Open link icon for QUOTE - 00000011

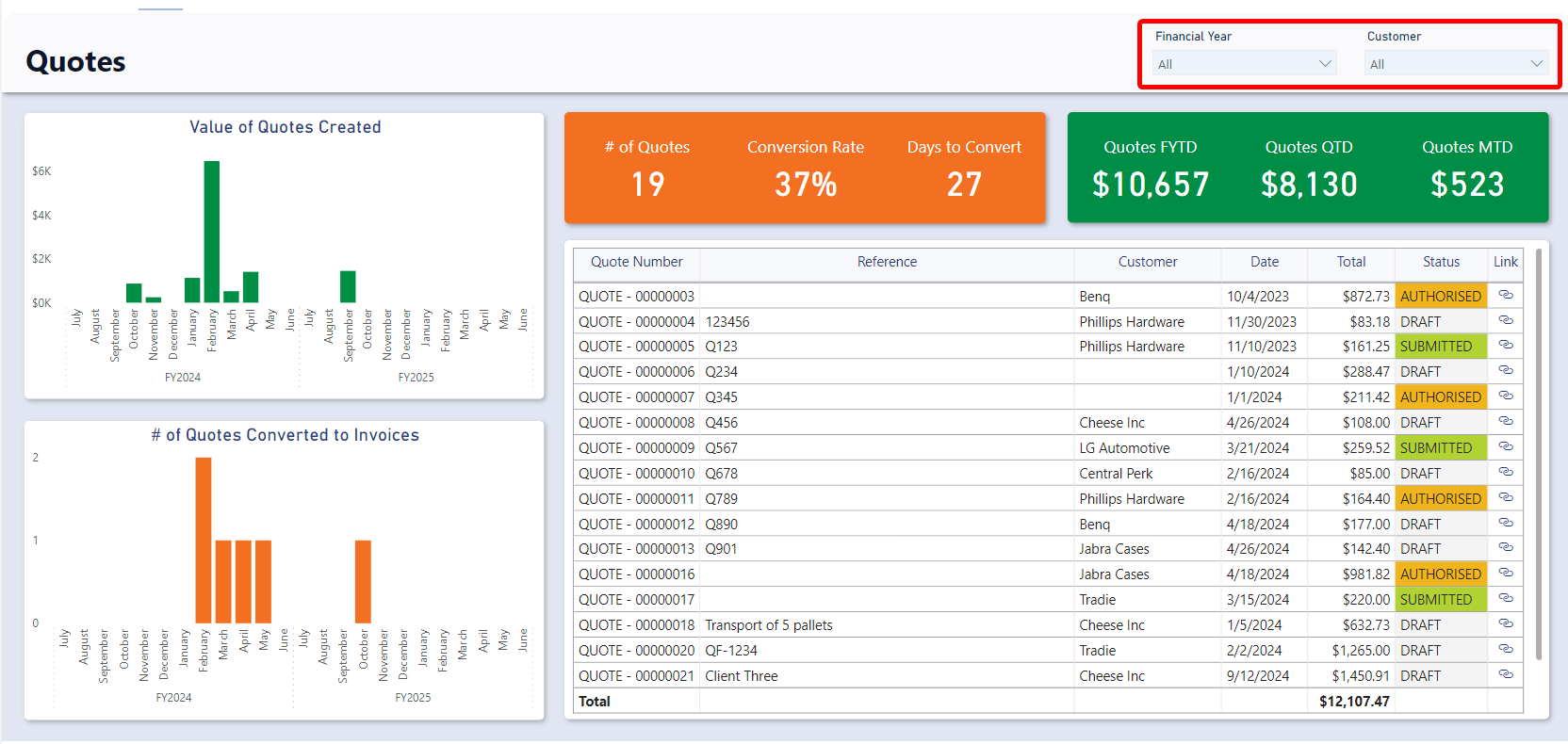(1506, 498)
